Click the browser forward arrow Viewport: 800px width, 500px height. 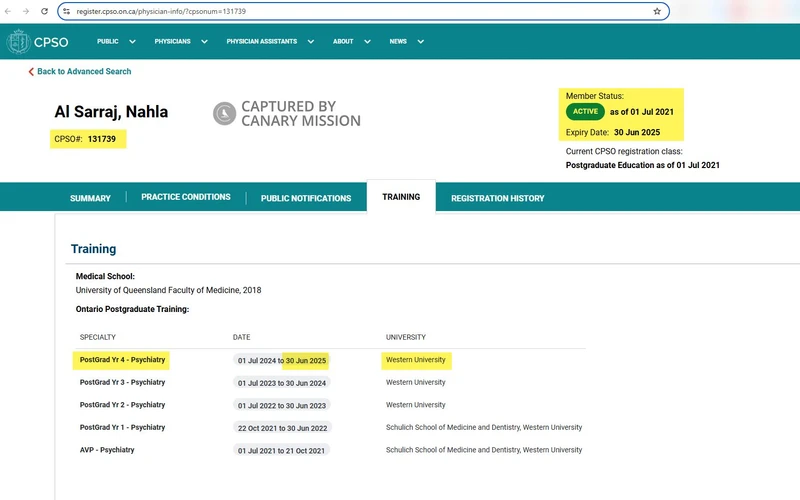(26, 11)
